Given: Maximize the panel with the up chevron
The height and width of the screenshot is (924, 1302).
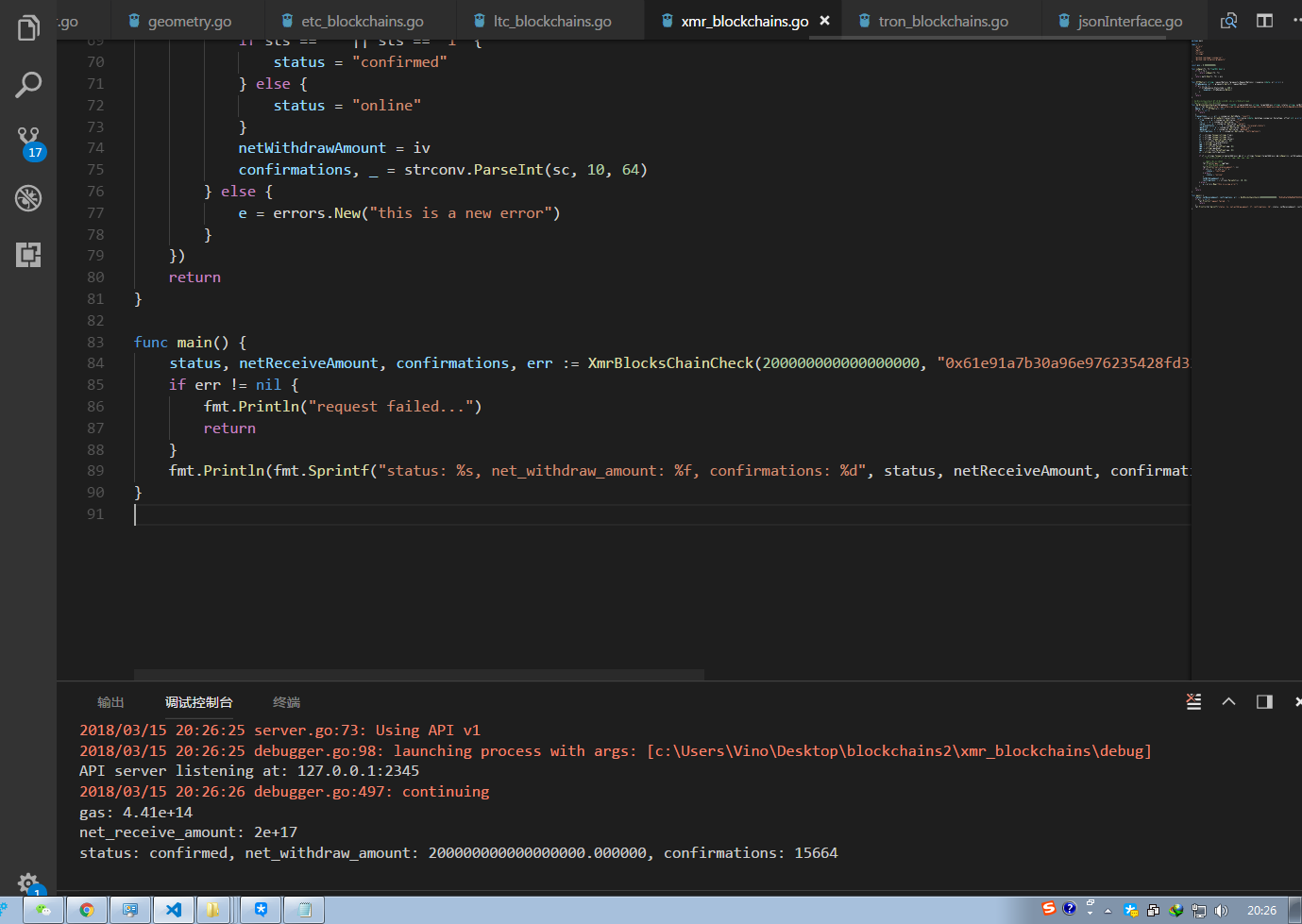Looking at the screenshot, I should pyautogui.click(x=1228, y=701).
